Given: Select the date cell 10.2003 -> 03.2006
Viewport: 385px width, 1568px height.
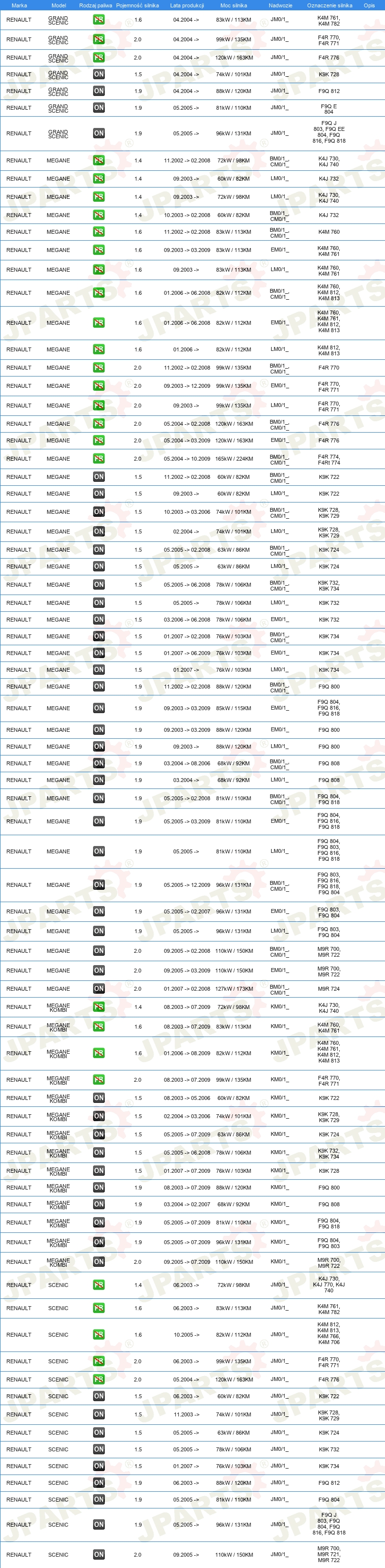Looking at the screenshot, I should click(x=187, y=512).
